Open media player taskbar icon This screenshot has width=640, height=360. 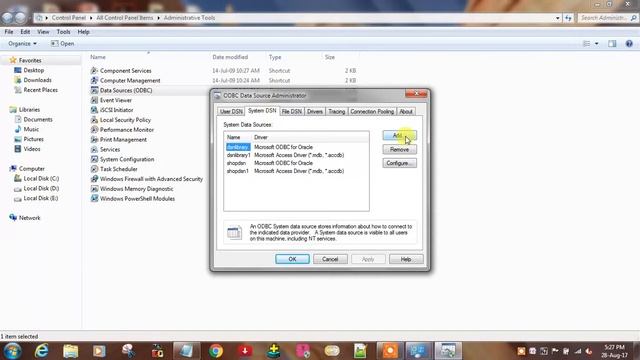point(99,351)
